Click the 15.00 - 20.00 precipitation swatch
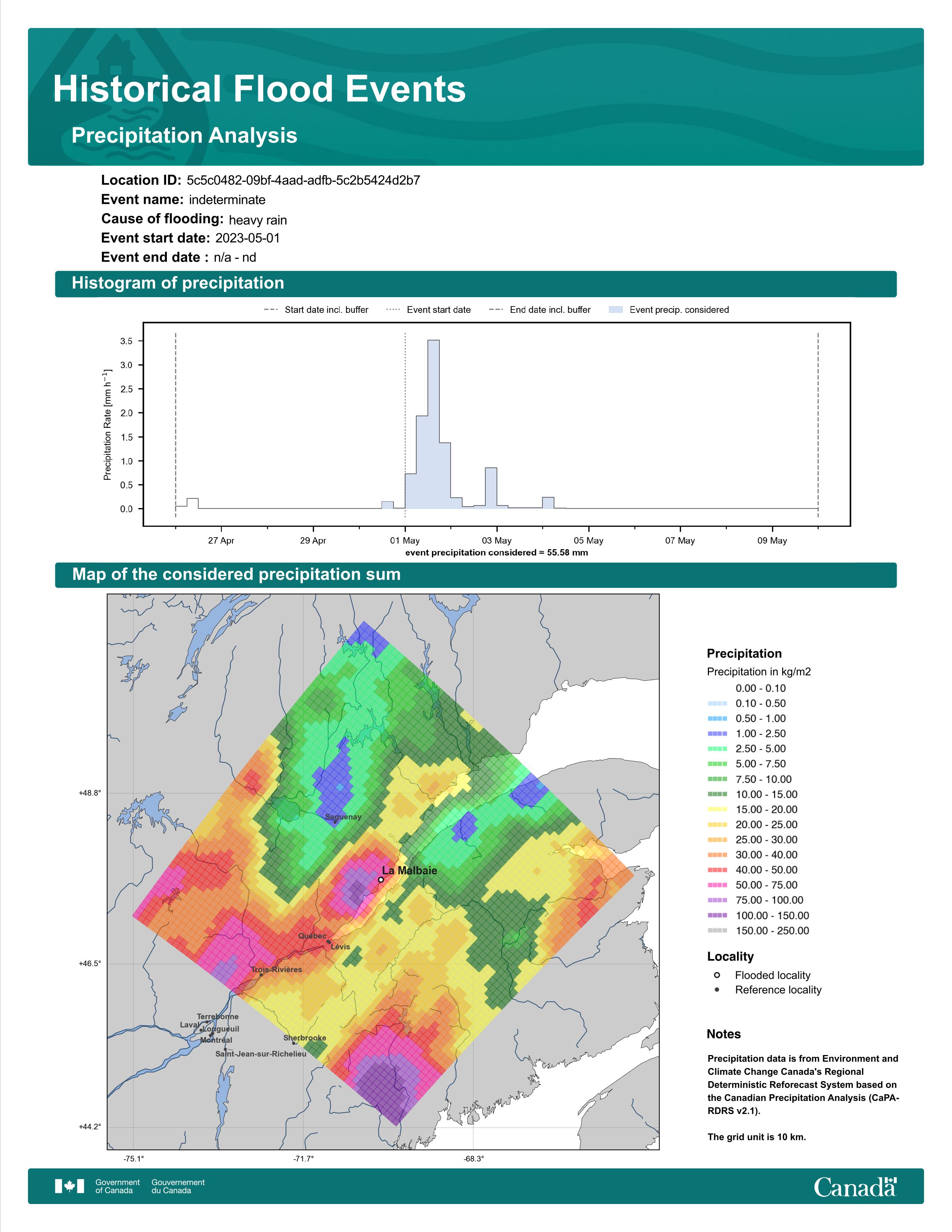The image size is (952, 1232). pos(717,809)
